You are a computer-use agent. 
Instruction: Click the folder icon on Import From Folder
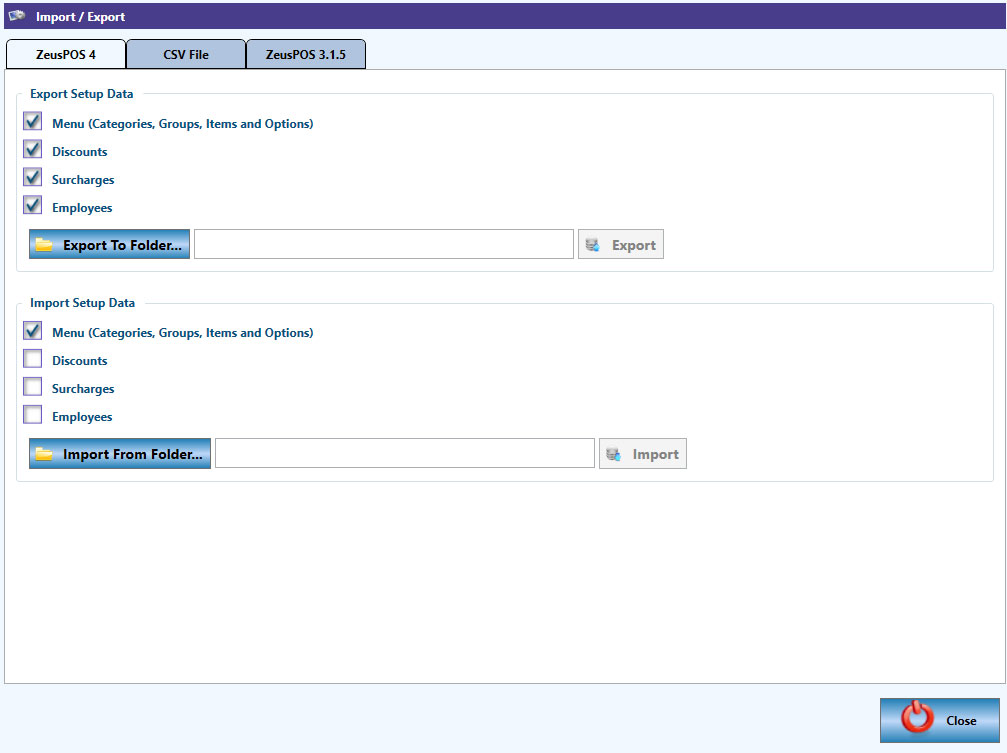pos(44,454)
